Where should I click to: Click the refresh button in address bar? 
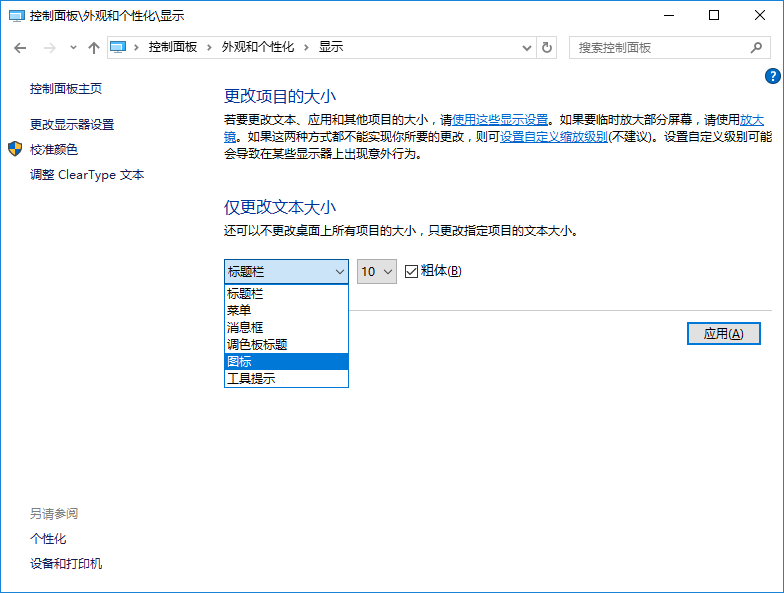tap(547, 48)
